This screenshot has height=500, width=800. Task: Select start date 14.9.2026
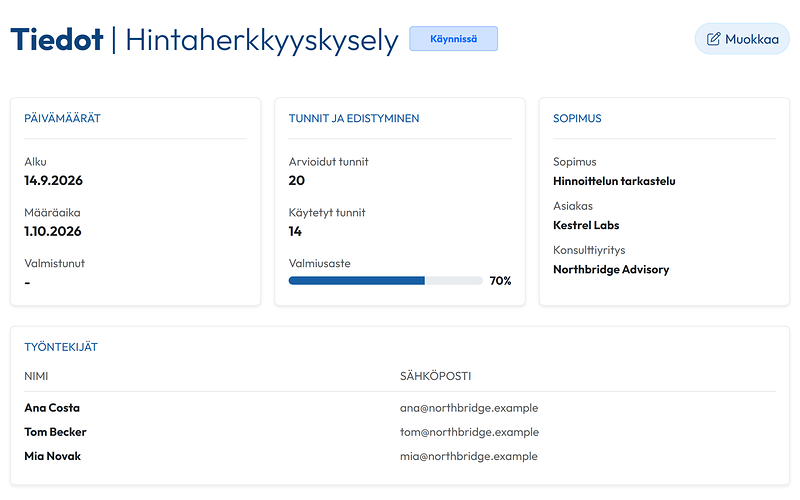(54, 181)
